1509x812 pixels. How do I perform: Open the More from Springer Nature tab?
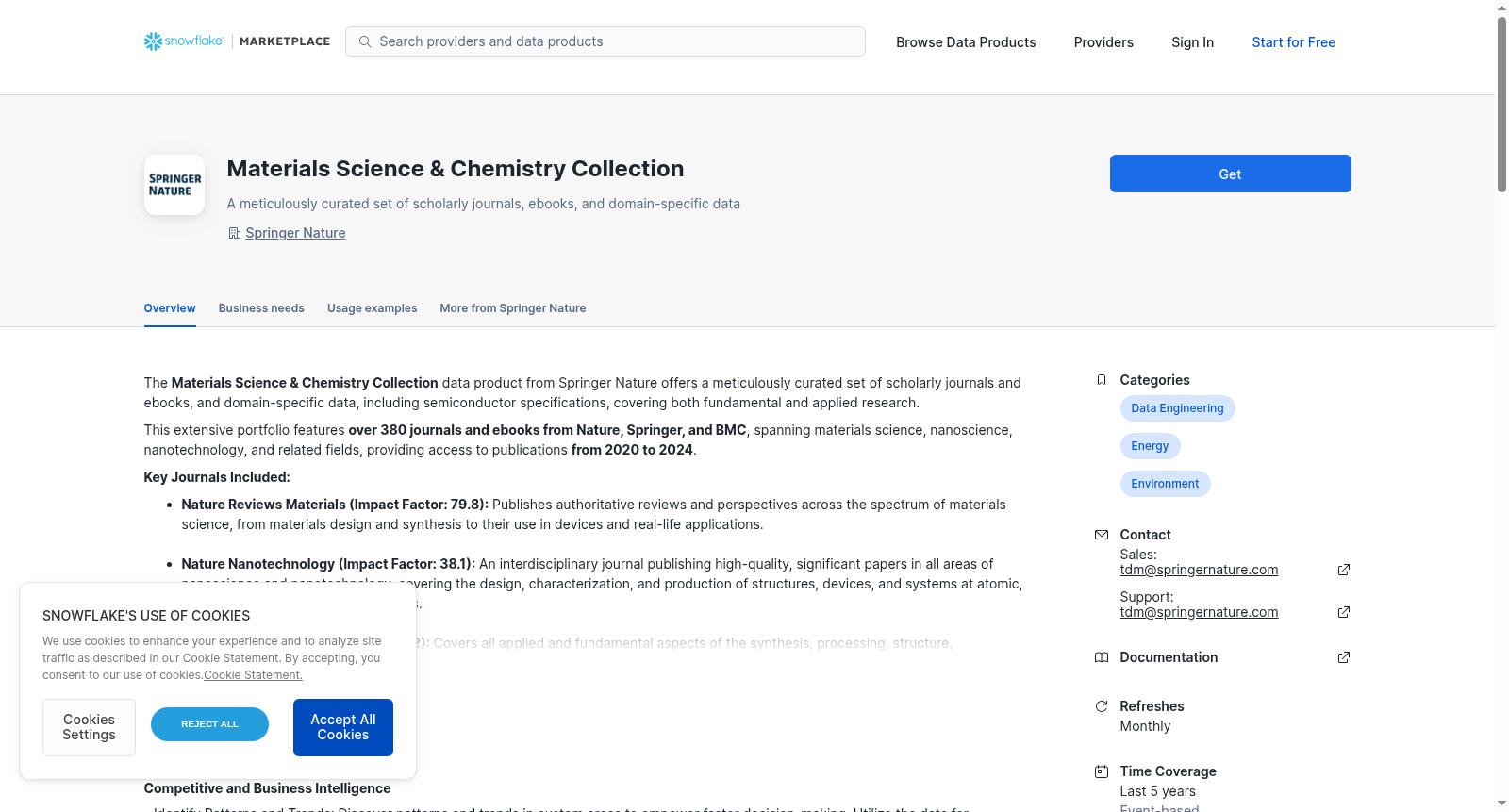tap(513, 308)
